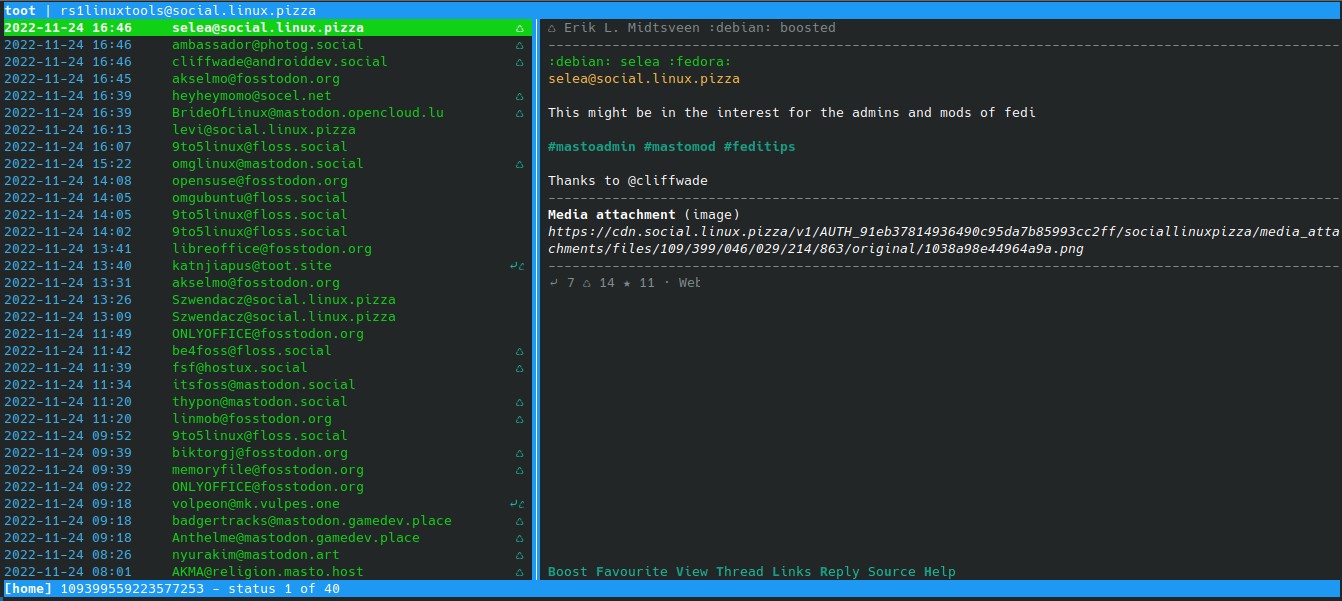Select itsfoss@mastodon.social toot
1342x601 pixels.
click(264, 385)
